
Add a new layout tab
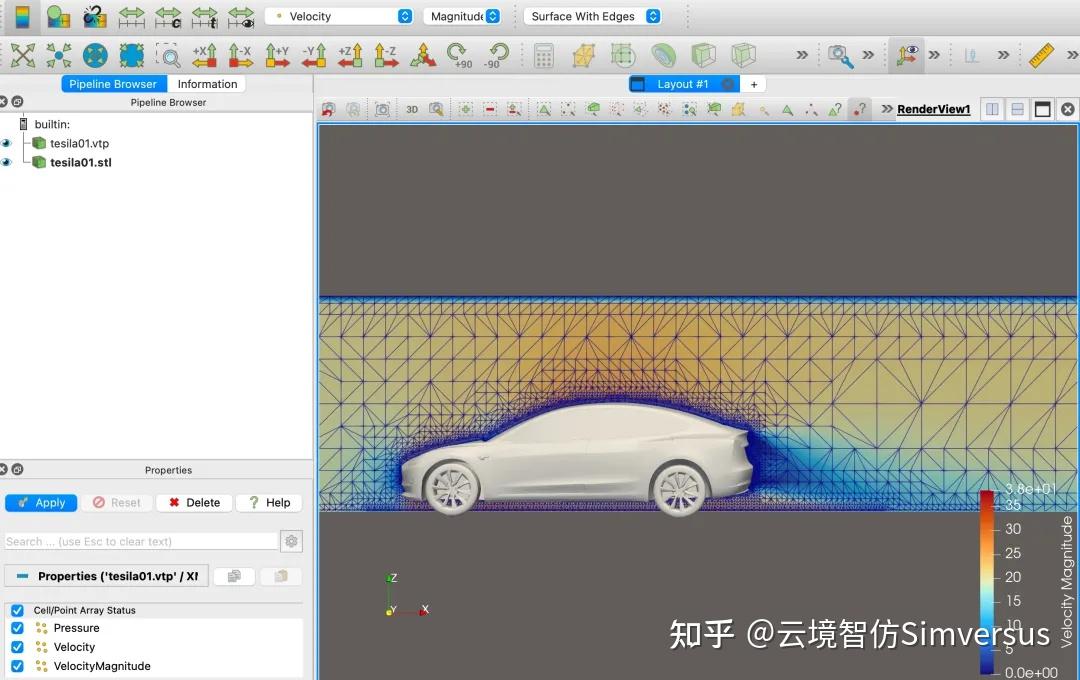tap(754, 84)
